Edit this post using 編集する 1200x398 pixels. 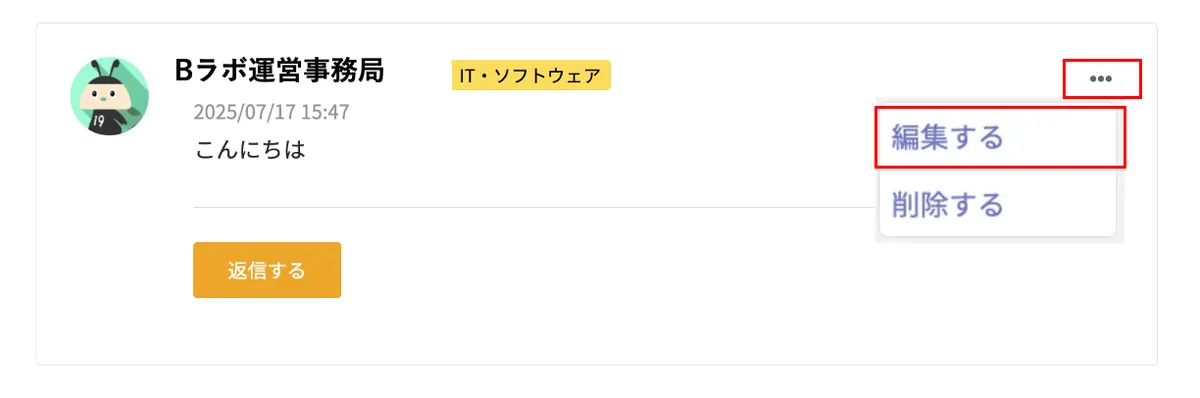point(1000,137)
